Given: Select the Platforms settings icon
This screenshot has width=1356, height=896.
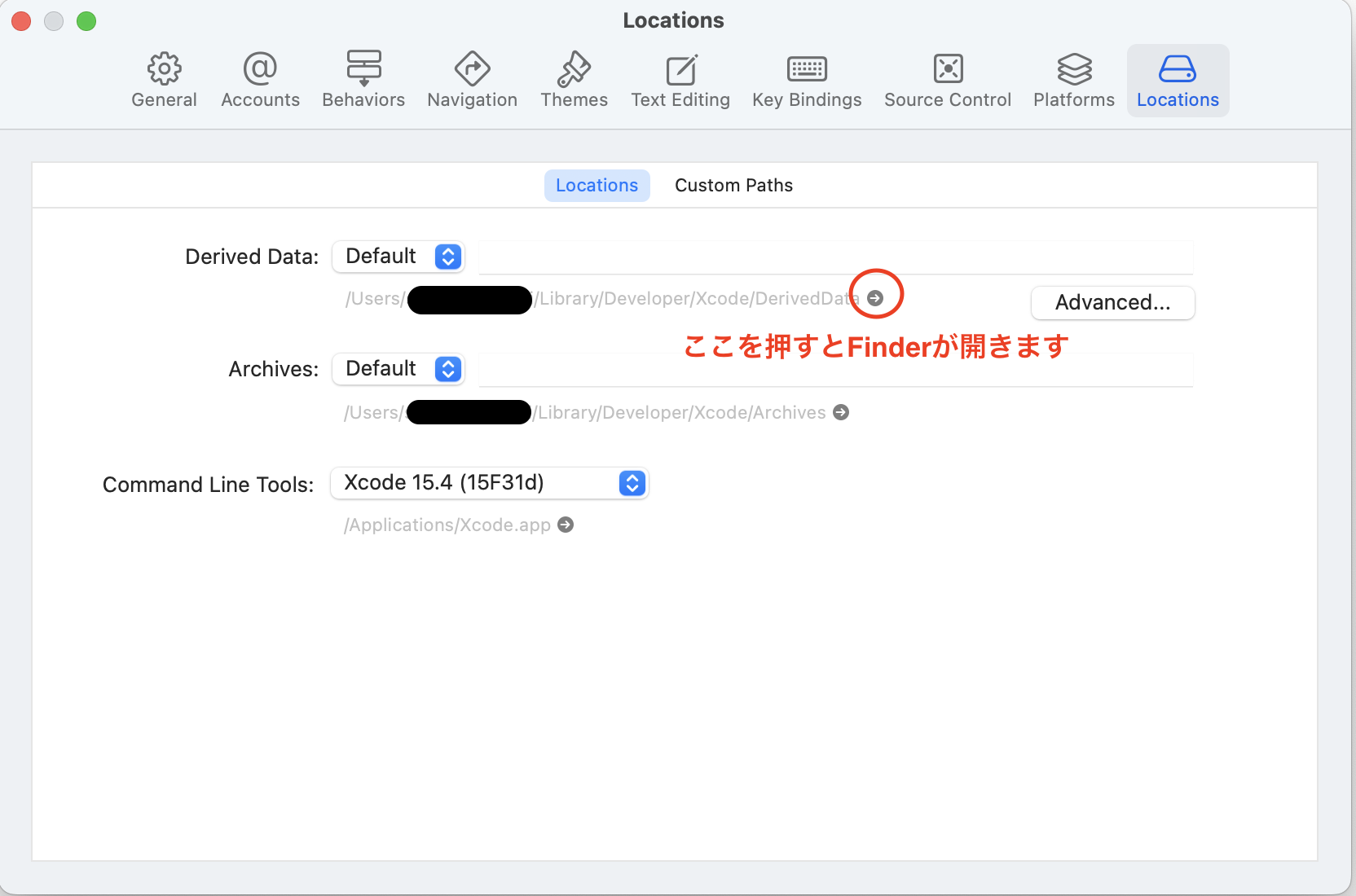Looking at the screenshot, I should [1072, 79].
